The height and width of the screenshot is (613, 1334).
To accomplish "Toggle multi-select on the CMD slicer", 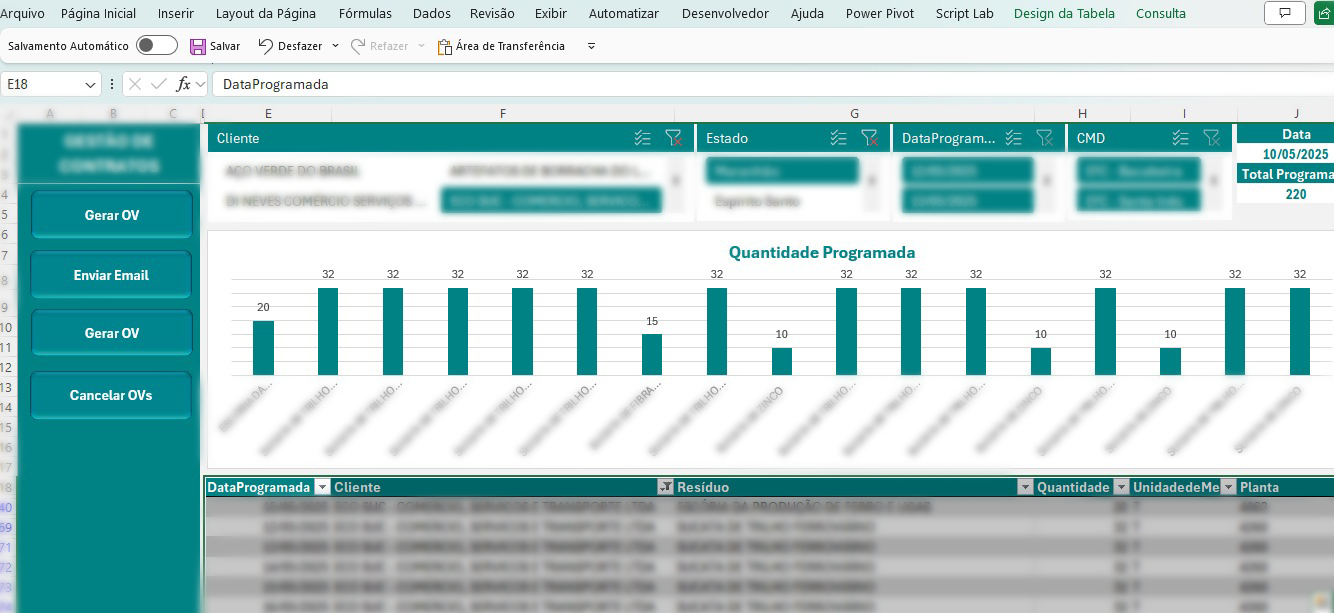I will point(1180,138).
